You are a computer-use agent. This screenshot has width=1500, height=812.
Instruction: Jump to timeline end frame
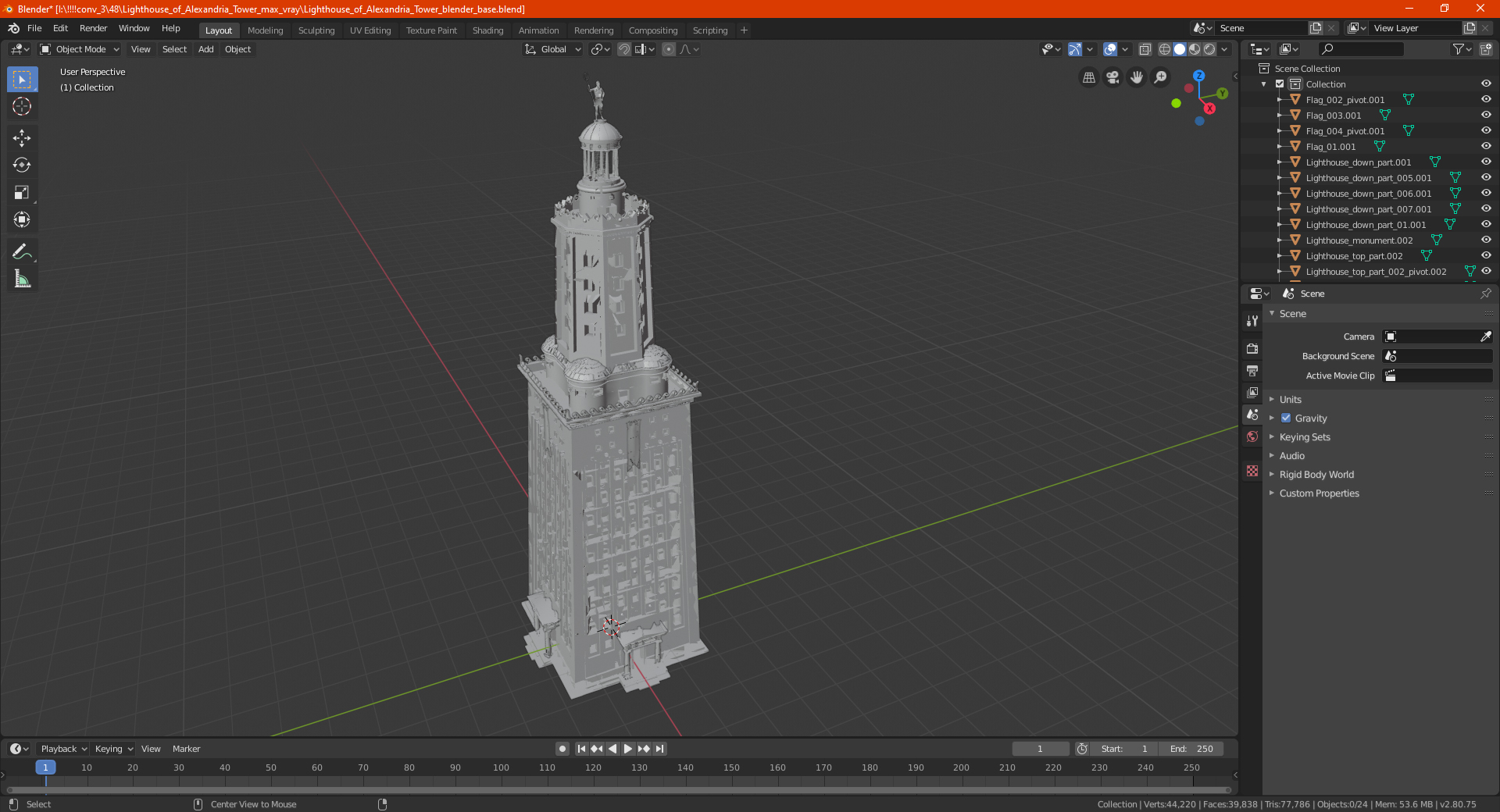(659, 749)
